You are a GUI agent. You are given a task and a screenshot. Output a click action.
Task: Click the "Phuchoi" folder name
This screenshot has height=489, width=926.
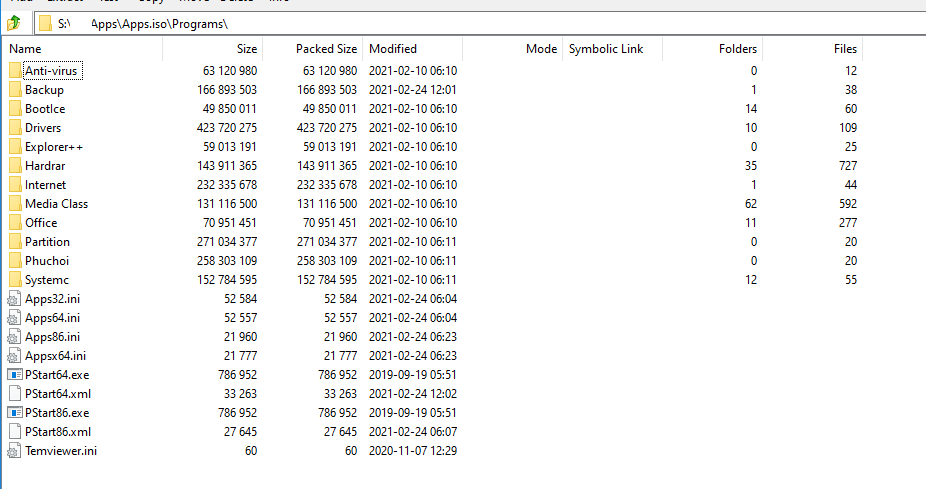click(47, 260)
